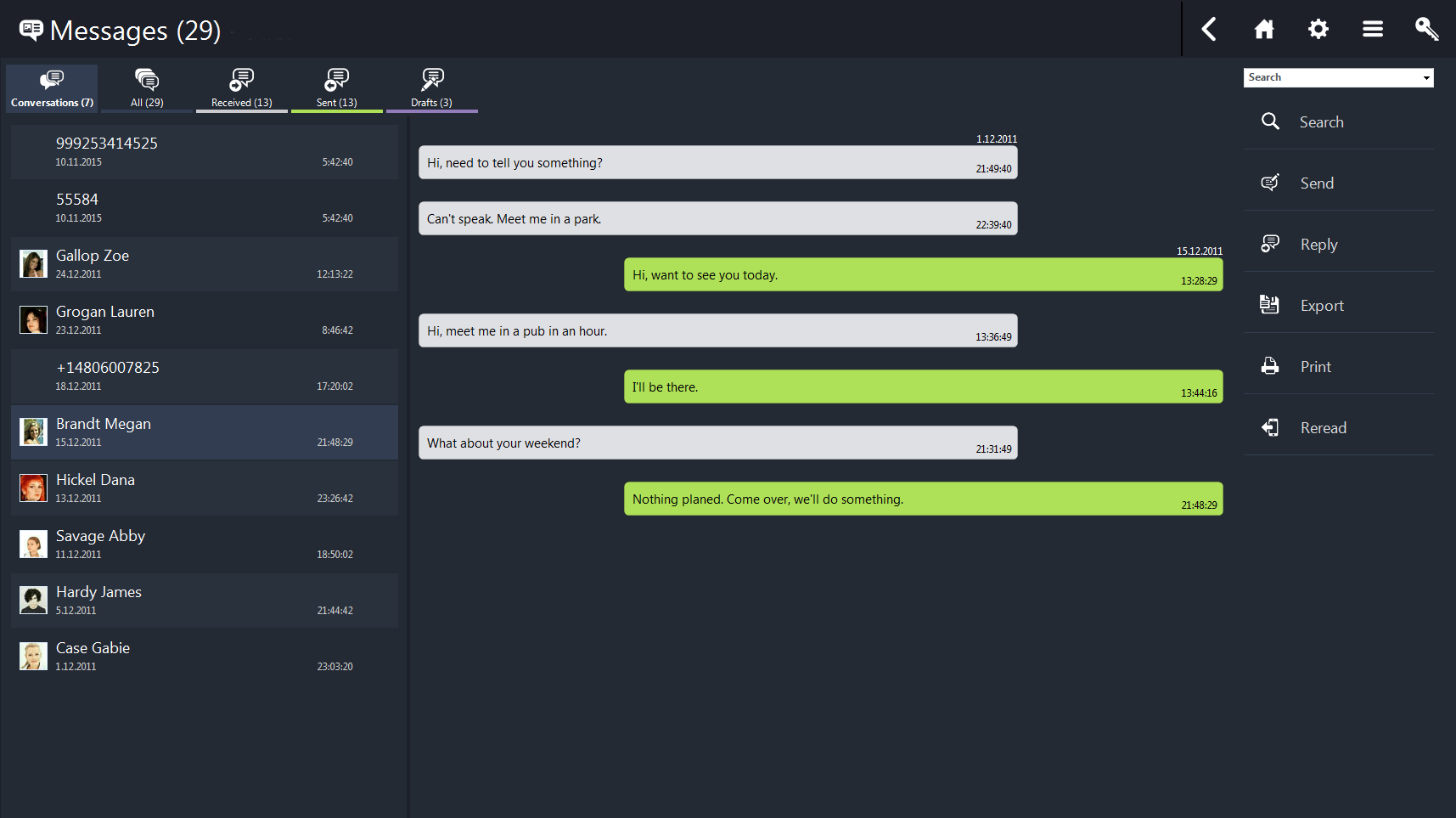Image resolution: width=1456 pixels, height=818 pixels.
Task: Click the Search action button
Action: tap(1321, 122)
